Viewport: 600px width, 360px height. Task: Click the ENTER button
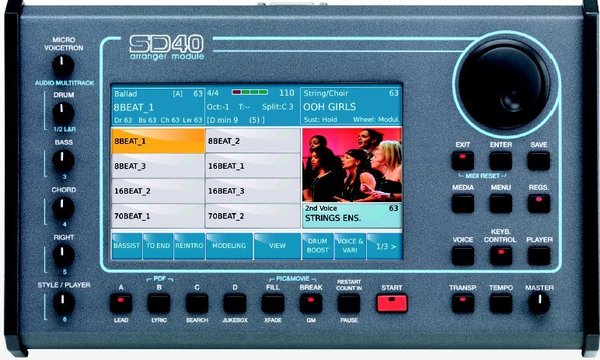click(501, 161)
